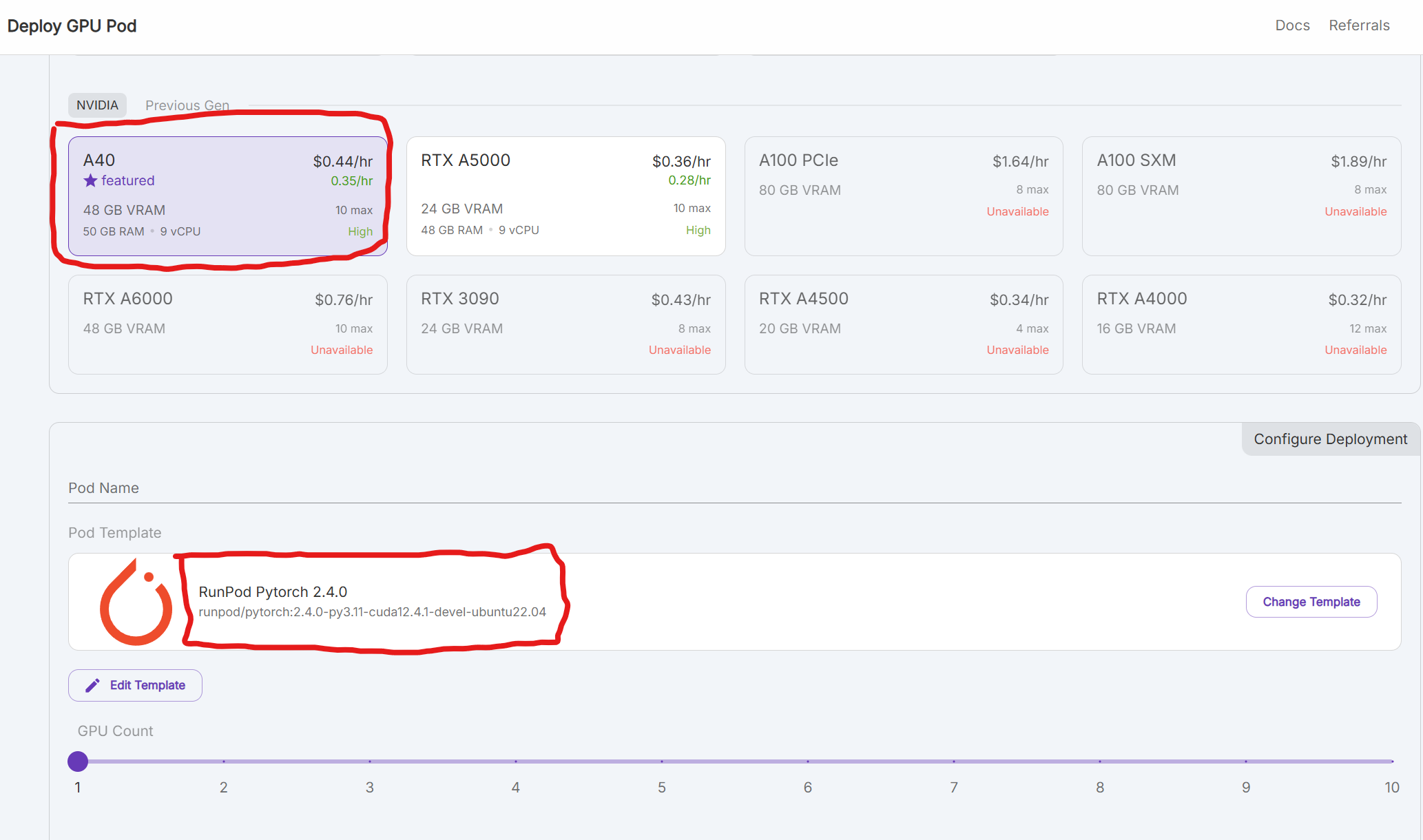Choose the RTX 3090 GPU card
Screen dimensions: 1423x840
(565, 324)
